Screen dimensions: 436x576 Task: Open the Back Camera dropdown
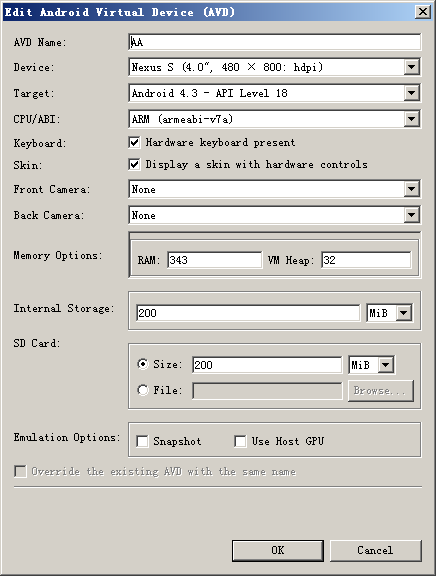click(411, 215)
